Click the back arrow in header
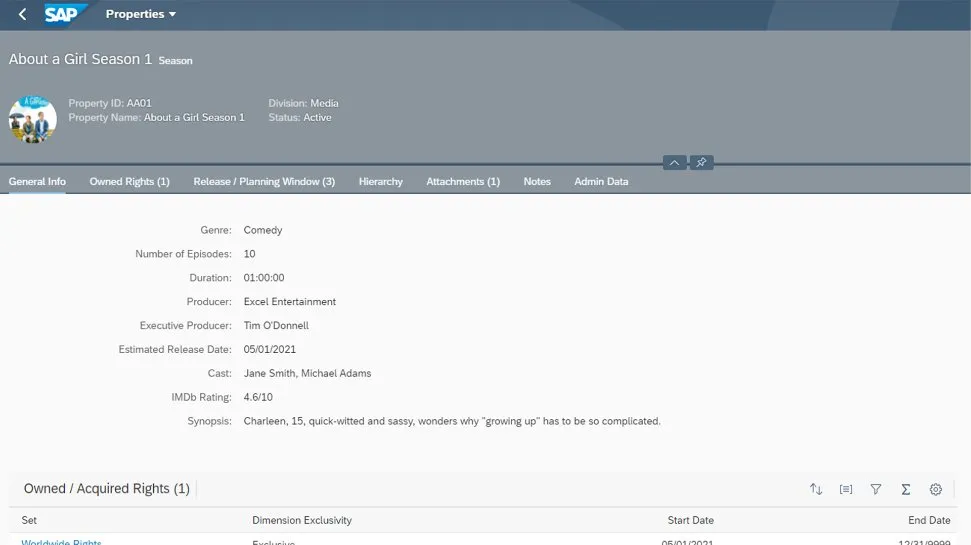The width and height of the screenshot is (971, 545). (x=22, y=15)
